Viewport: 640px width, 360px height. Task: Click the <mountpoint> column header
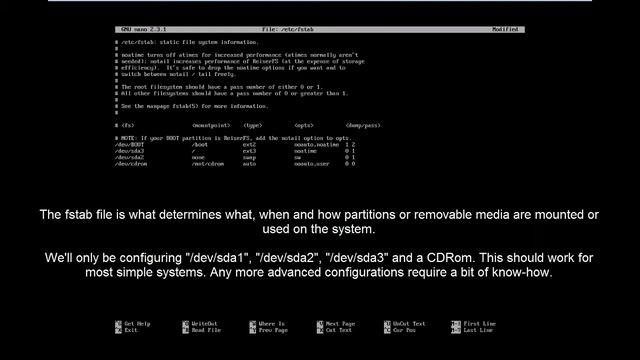point(211,125)
